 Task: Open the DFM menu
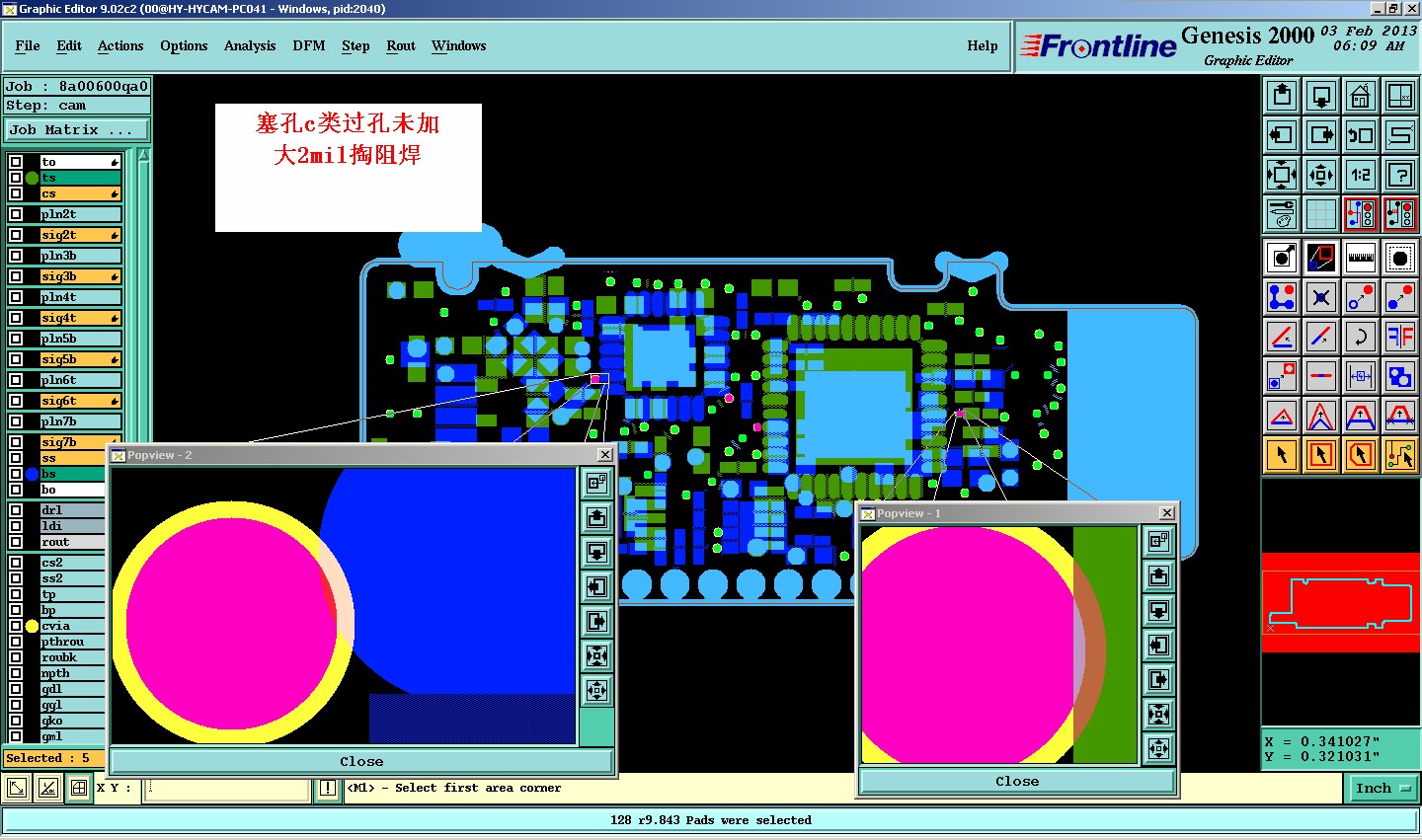[309, 45]
